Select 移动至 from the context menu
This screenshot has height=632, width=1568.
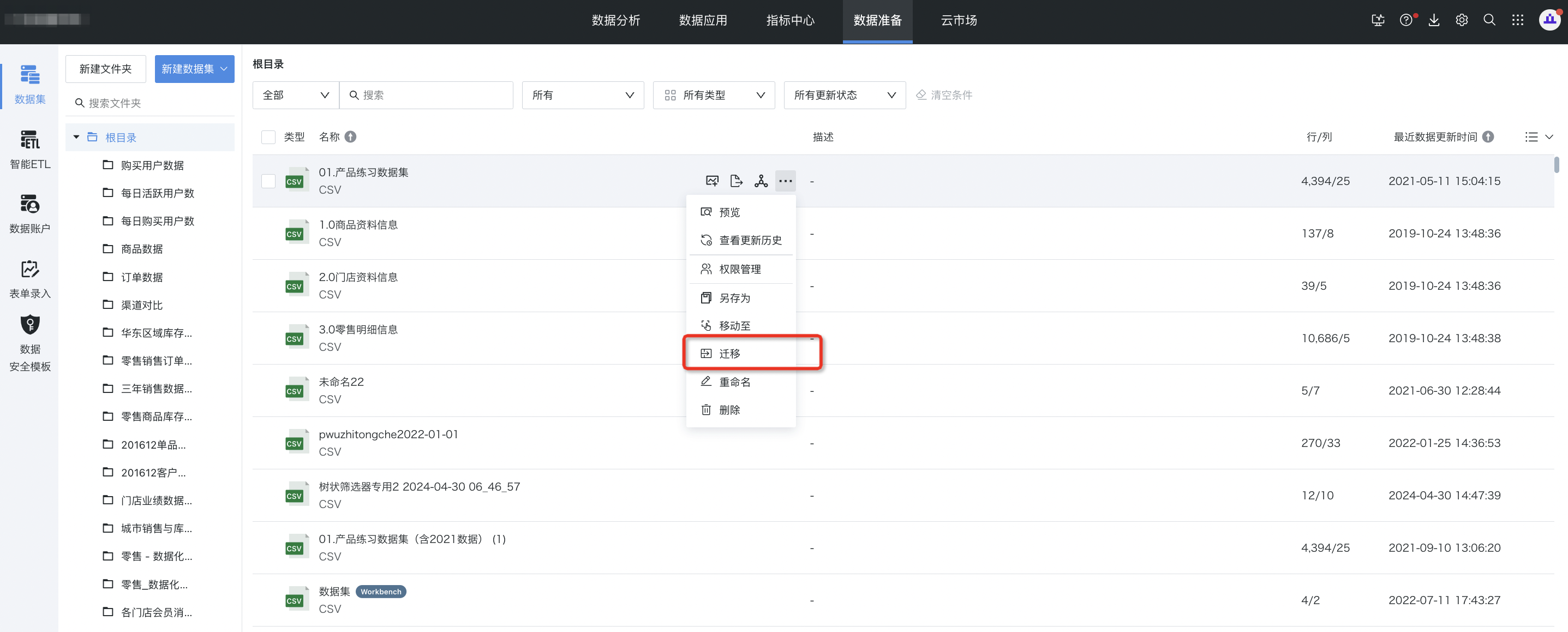[740, 326]
